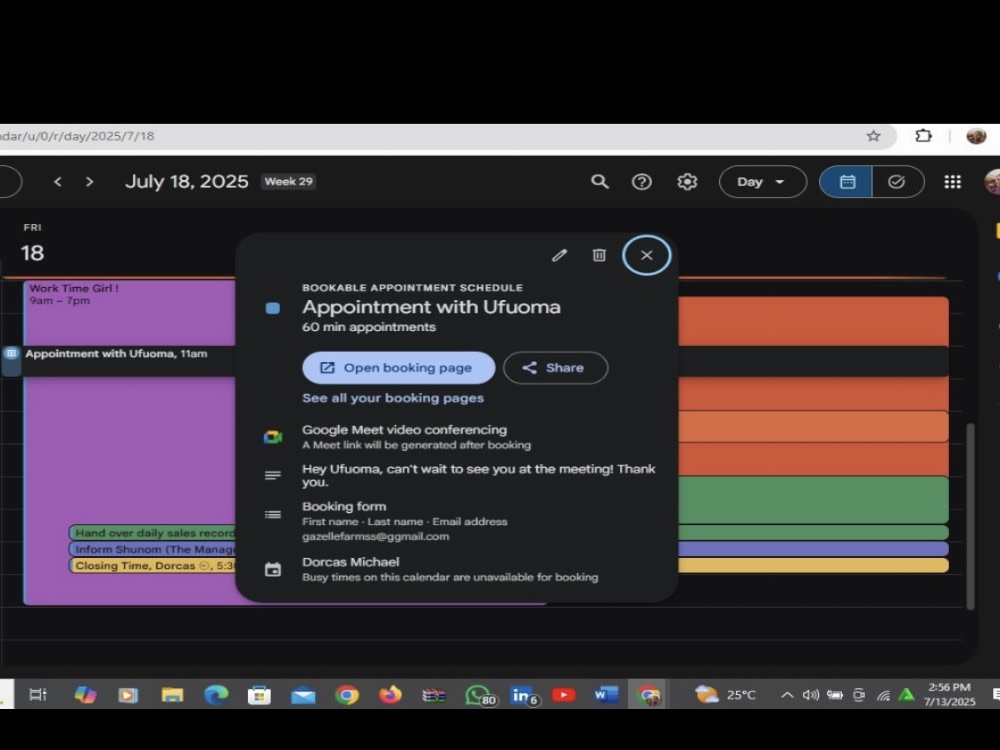Show hidden system tray icons
This screenshot has height=750, width=1000.
[788, 695]
